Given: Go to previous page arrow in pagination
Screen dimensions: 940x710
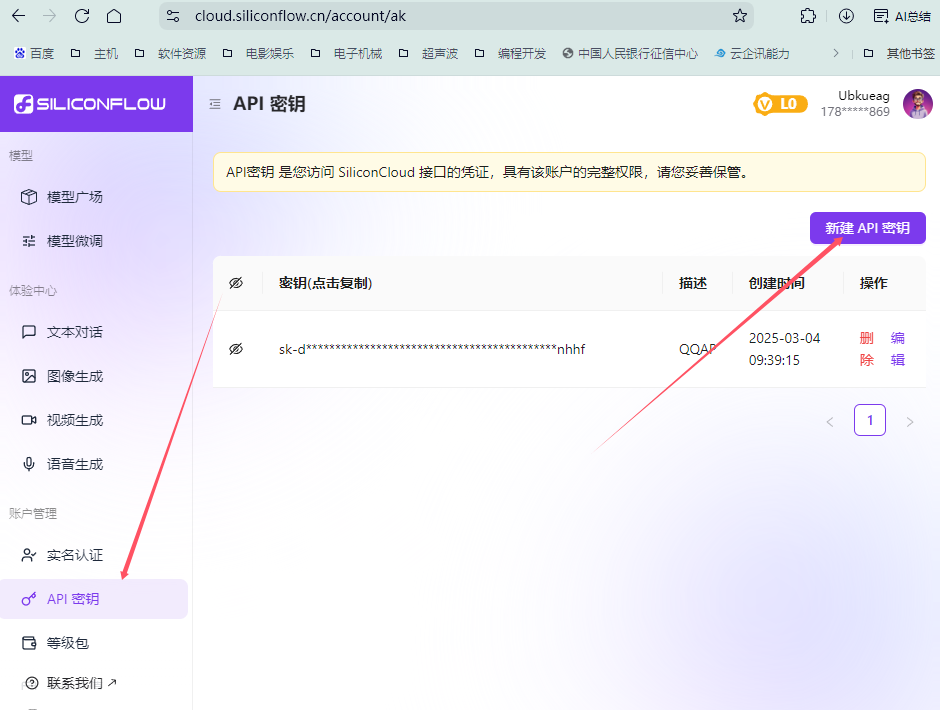Looking at the screenshot, I should pos(830,422).
